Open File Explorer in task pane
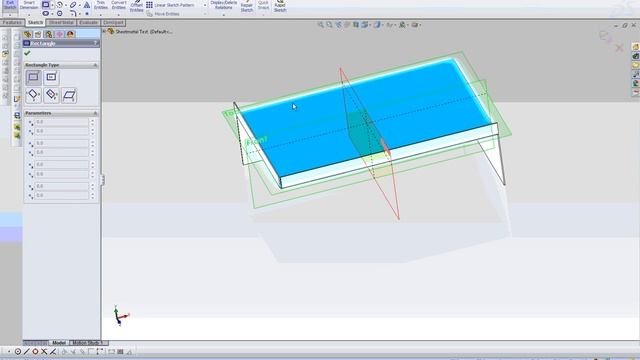 point(636,65)
